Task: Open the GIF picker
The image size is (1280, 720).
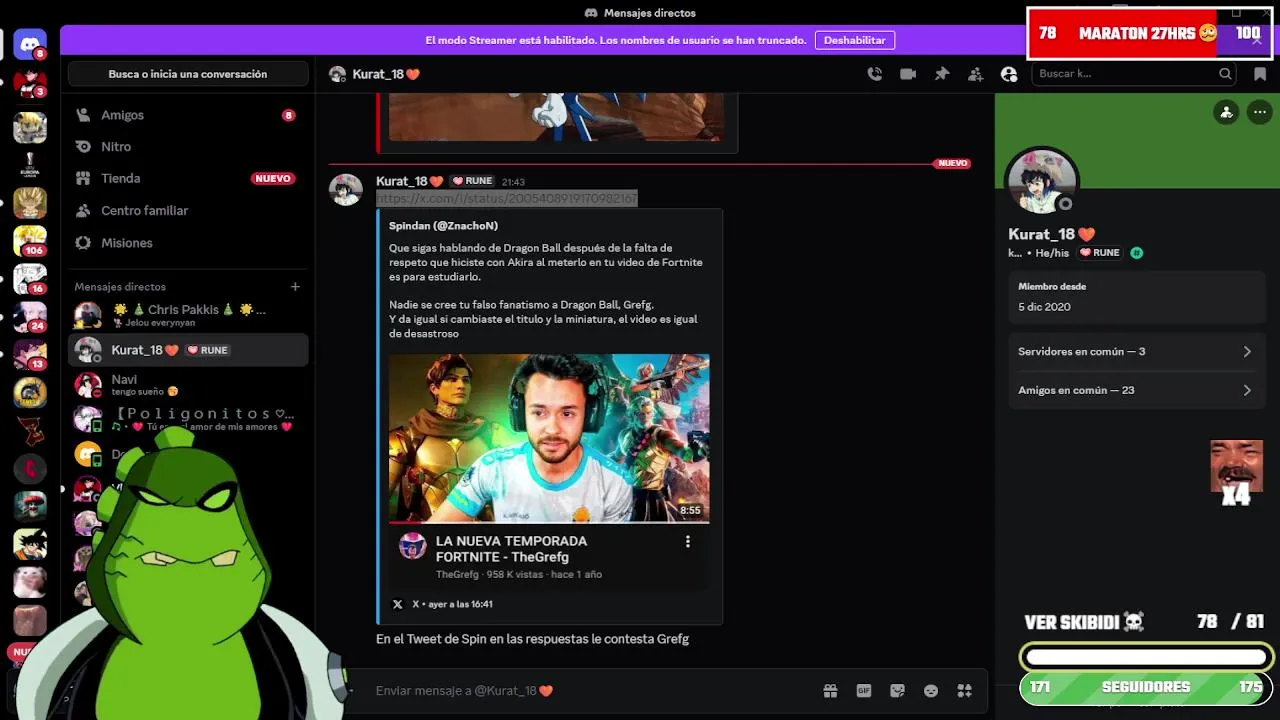Action: 864,691
